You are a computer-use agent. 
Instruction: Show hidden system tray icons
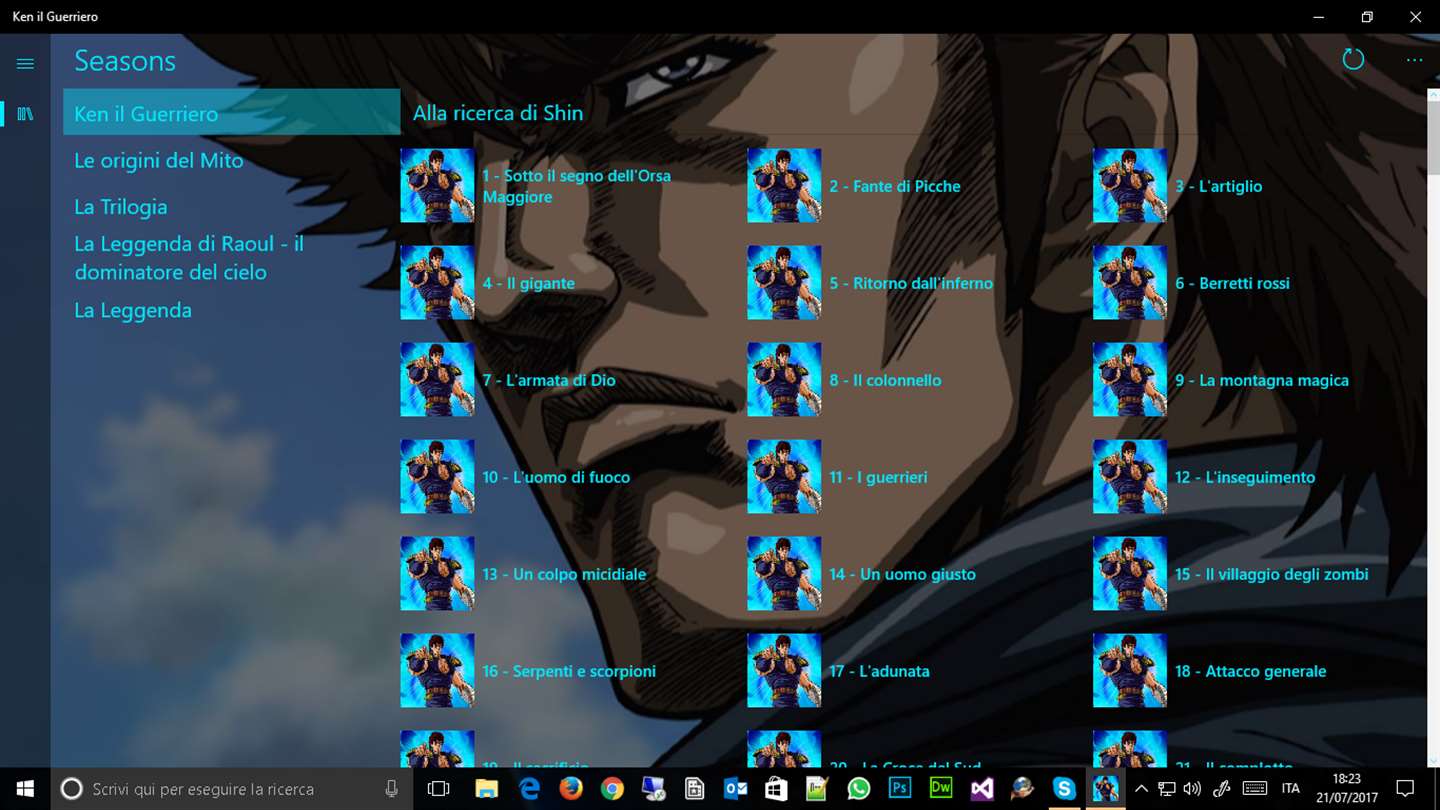(1141, 789)
